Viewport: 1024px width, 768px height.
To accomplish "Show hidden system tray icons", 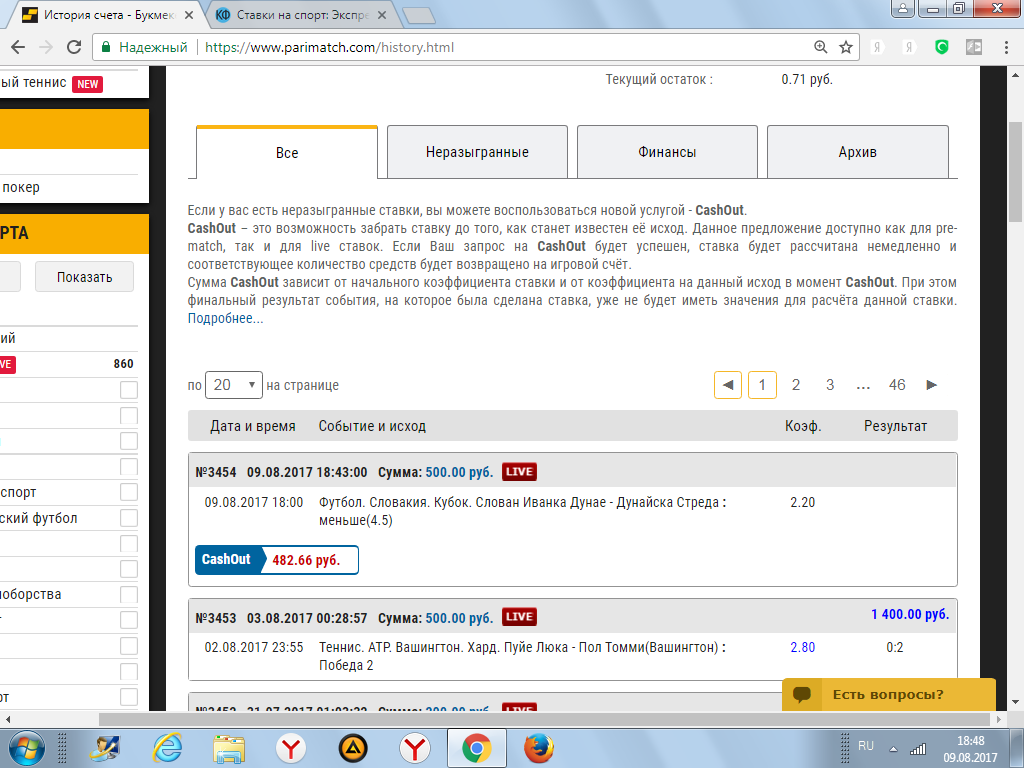I will click(893, 749).
